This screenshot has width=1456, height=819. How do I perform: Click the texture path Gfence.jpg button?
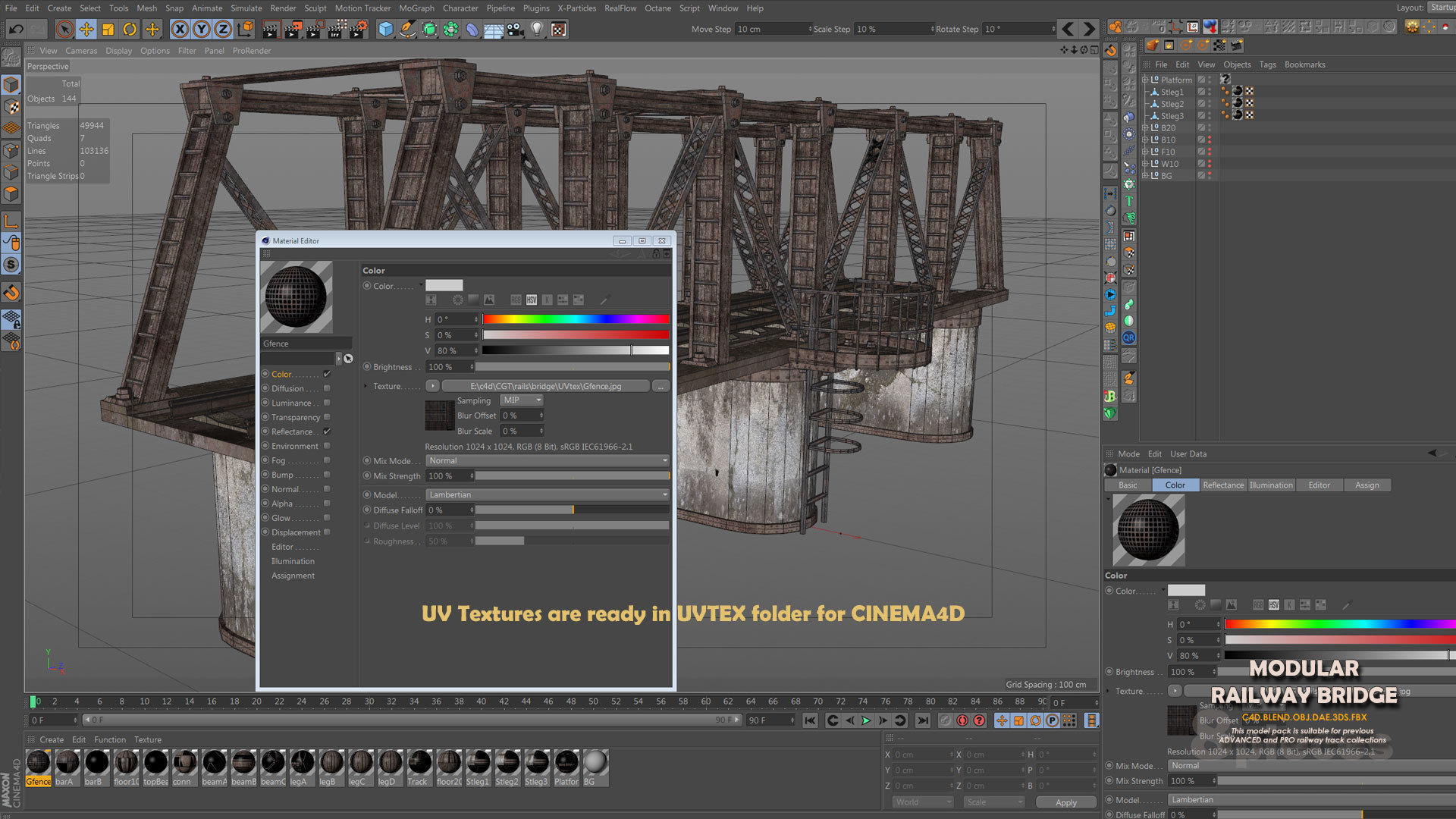[545, 386]
